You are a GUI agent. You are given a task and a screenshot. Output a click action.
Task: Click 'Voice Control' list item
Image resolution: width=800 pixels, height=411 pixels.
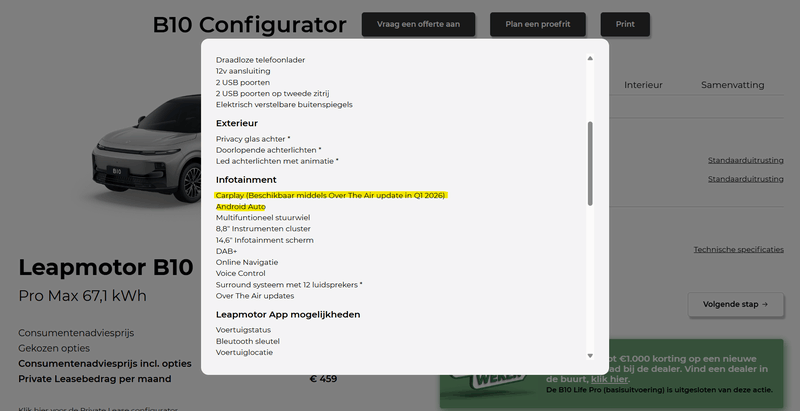(x=240, y=273)
